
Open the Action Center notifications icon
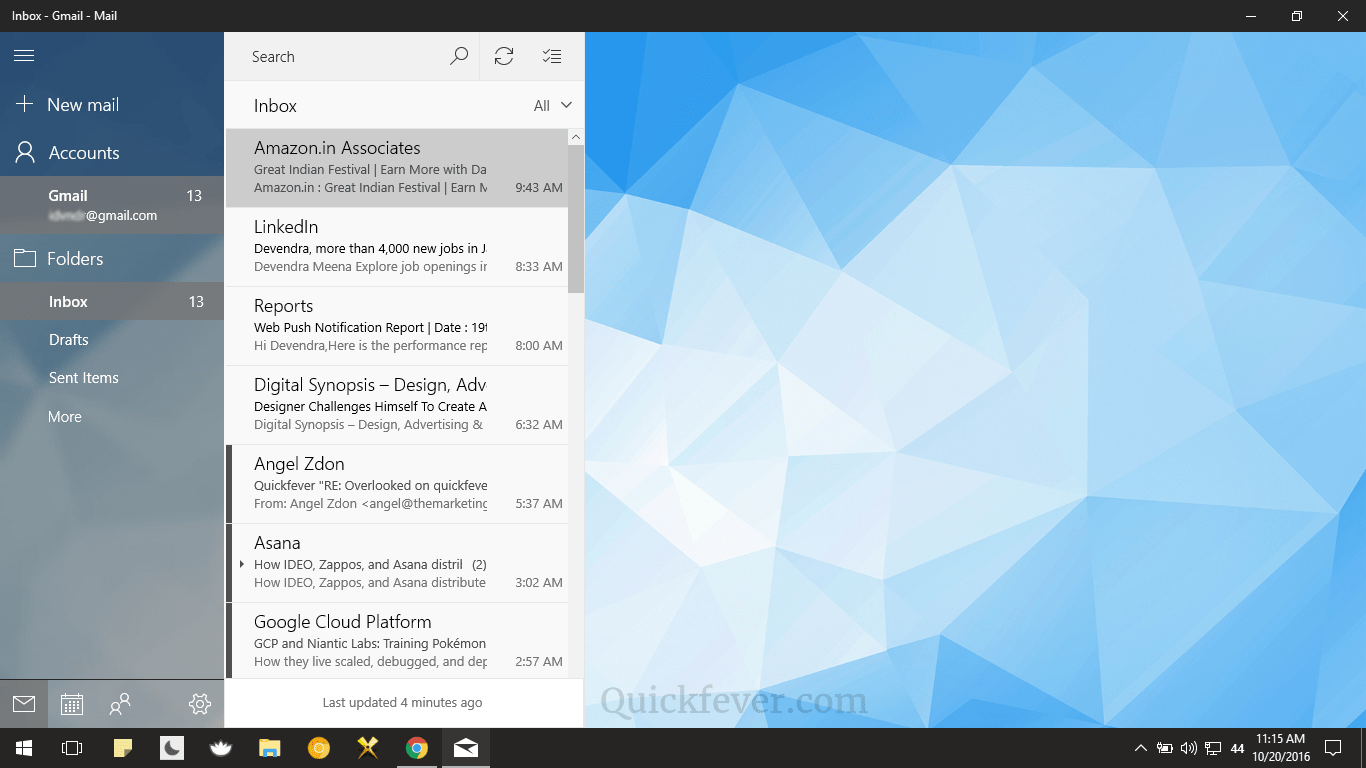tap(1333, 748)
